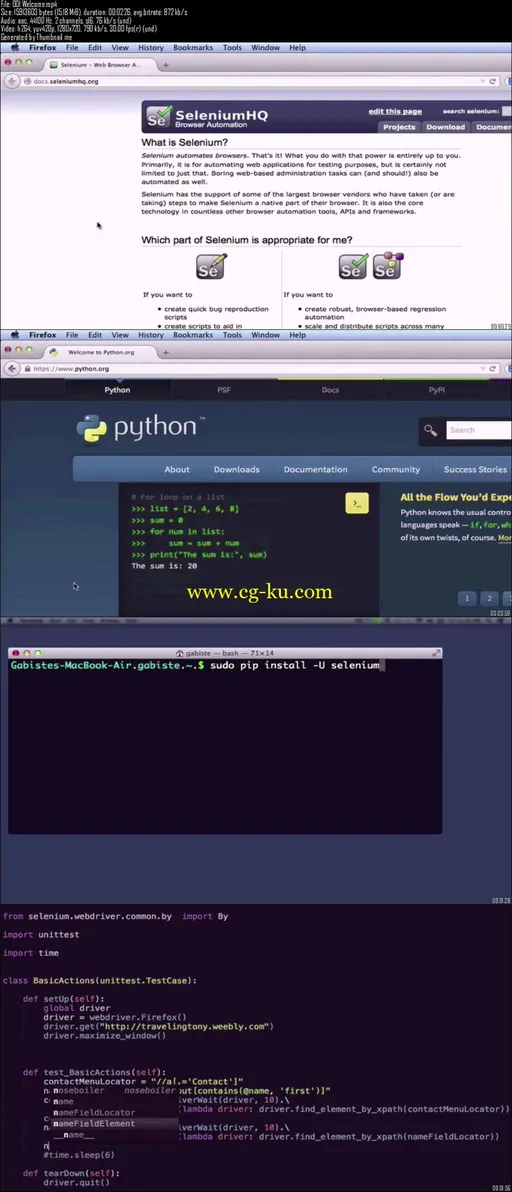Open the Help menu above the Python.org window

click(297, 334)
